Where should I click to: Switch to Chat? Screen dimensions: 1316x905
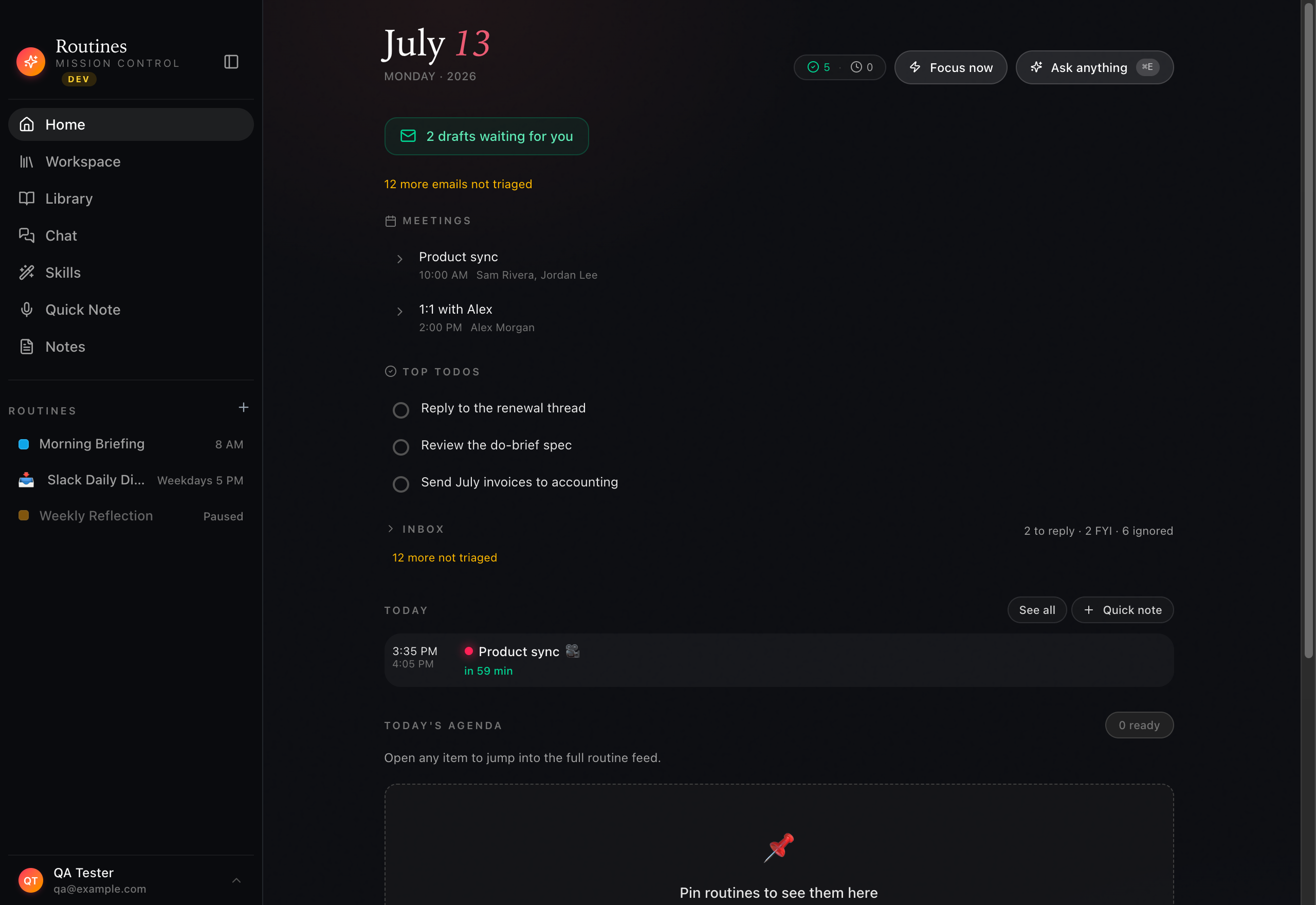pos(131,236)
